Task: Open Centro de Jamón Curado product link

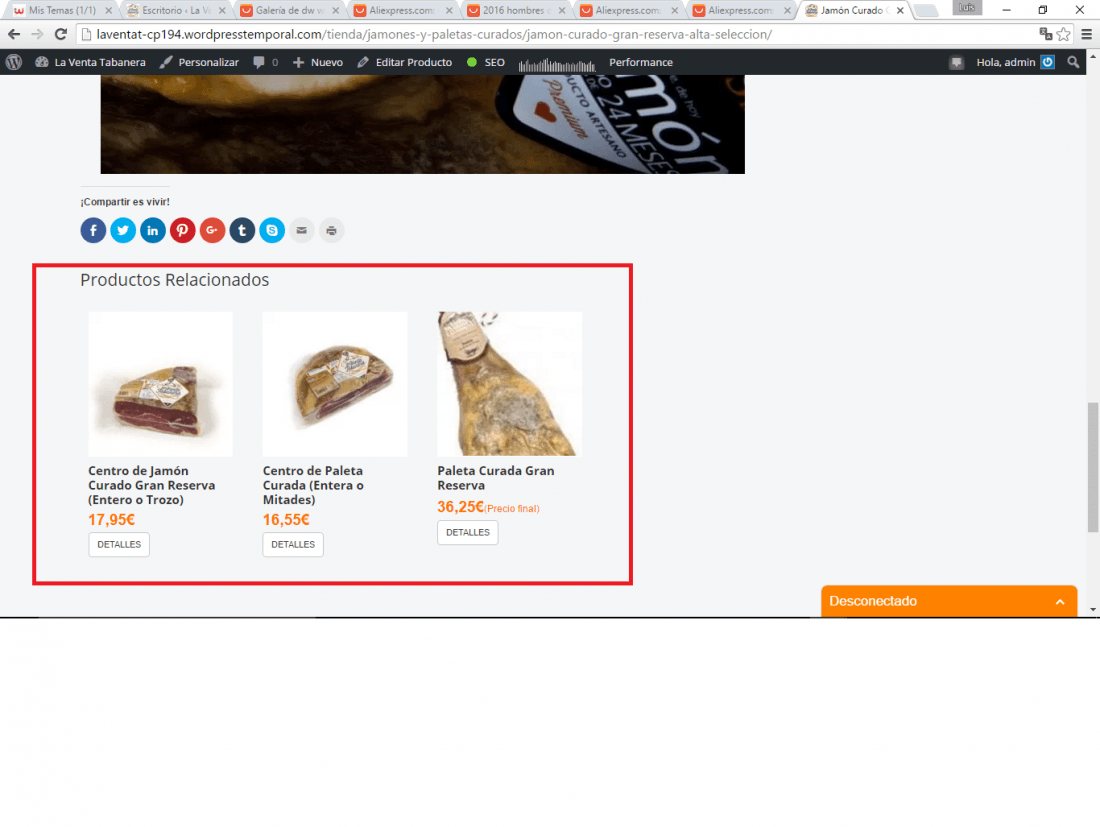Action: click(x=152, y=485)
